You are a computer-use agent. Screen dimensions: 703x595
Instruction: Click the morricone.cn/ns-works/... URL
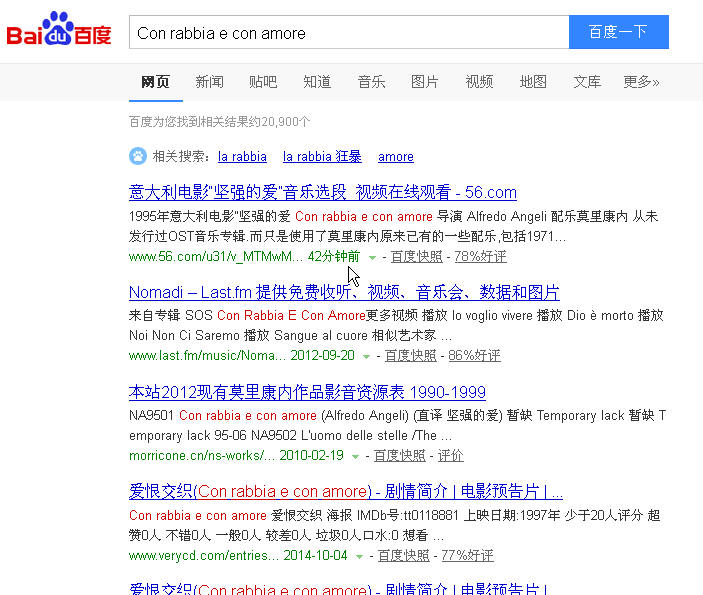tap(202, 456)
